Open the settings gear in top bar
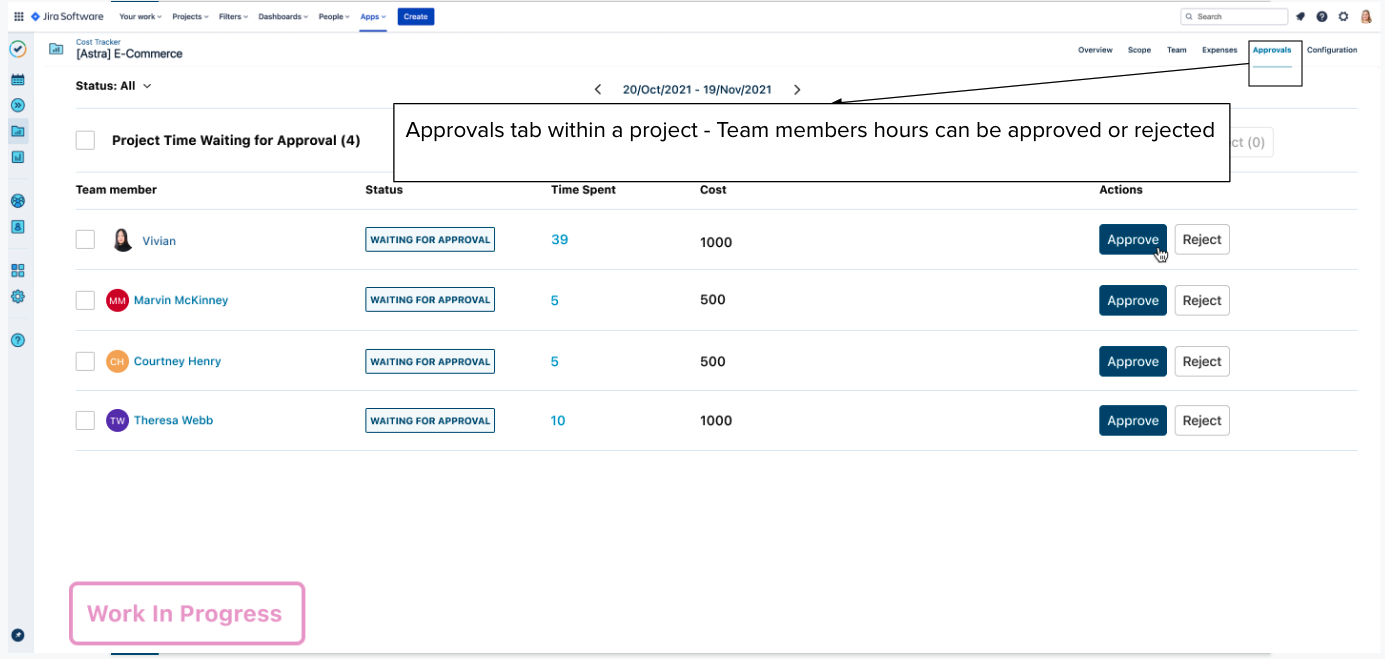 point(1343,17)
